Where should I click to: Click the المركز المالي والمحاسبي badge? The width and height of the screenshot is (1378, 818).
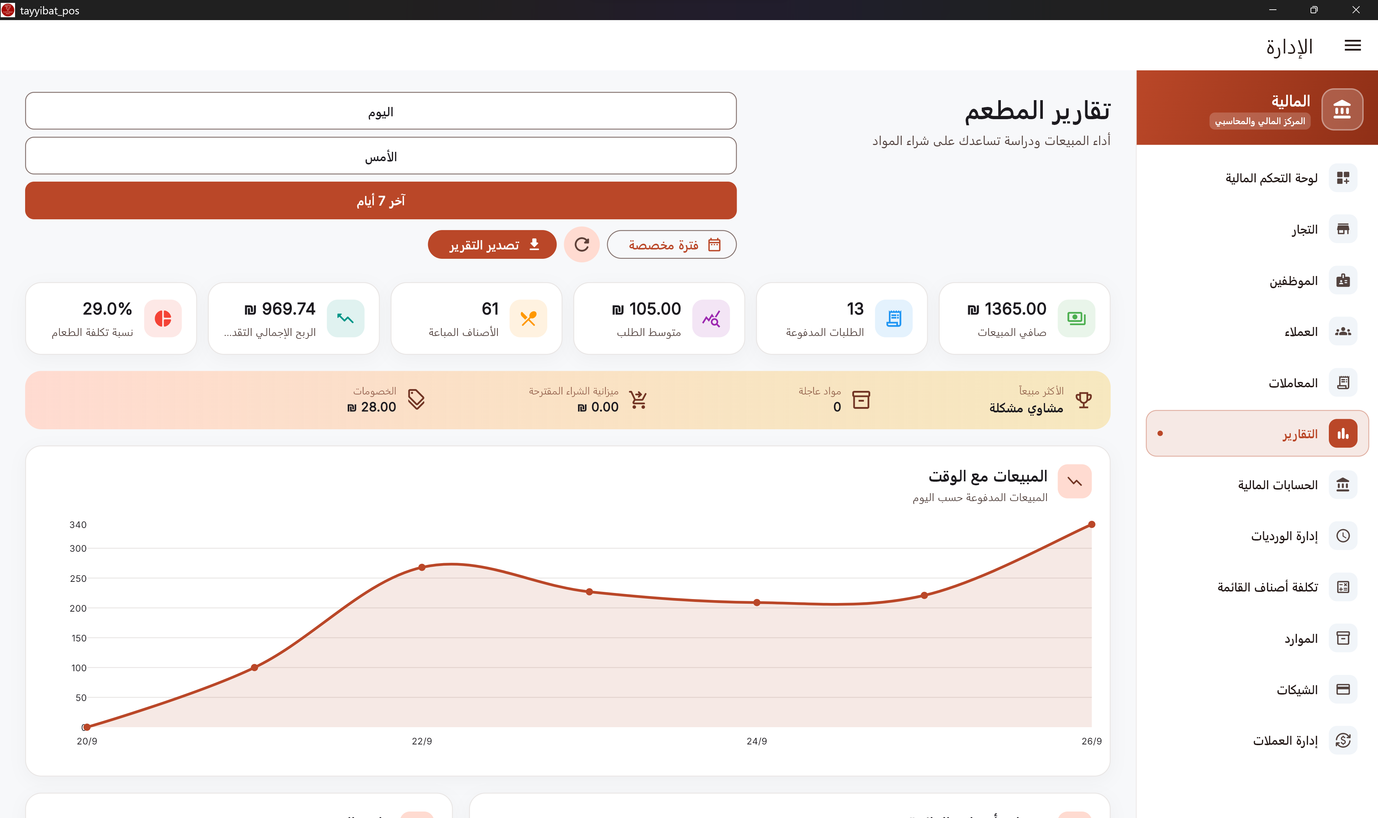(1260, 121)
